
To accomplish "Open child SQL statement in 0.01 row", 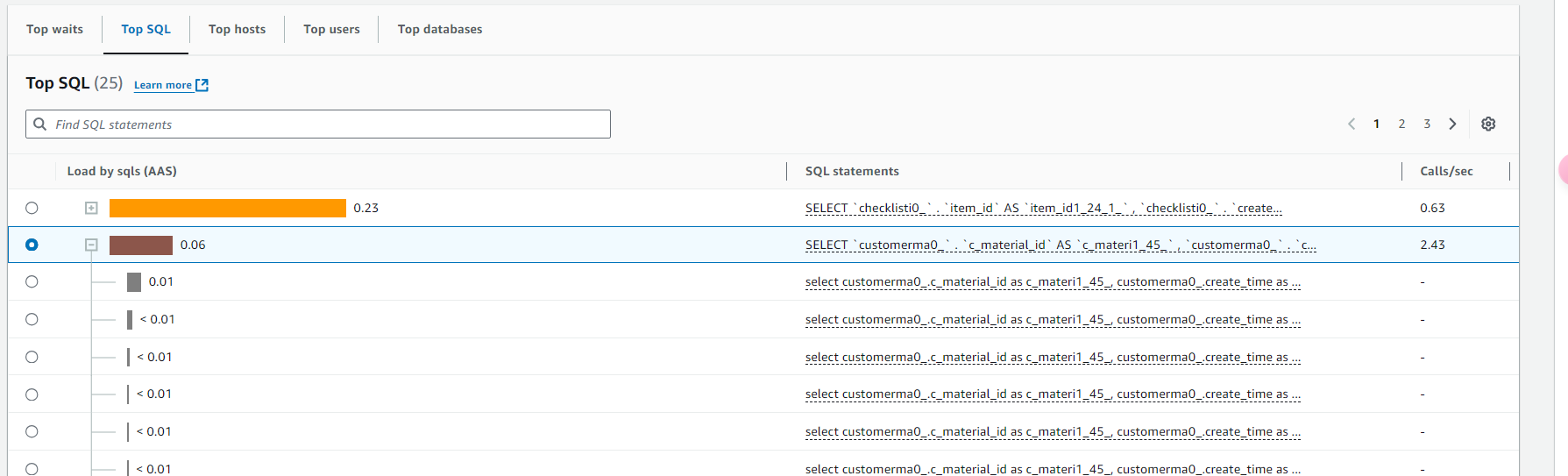I will pos(1053,281).
